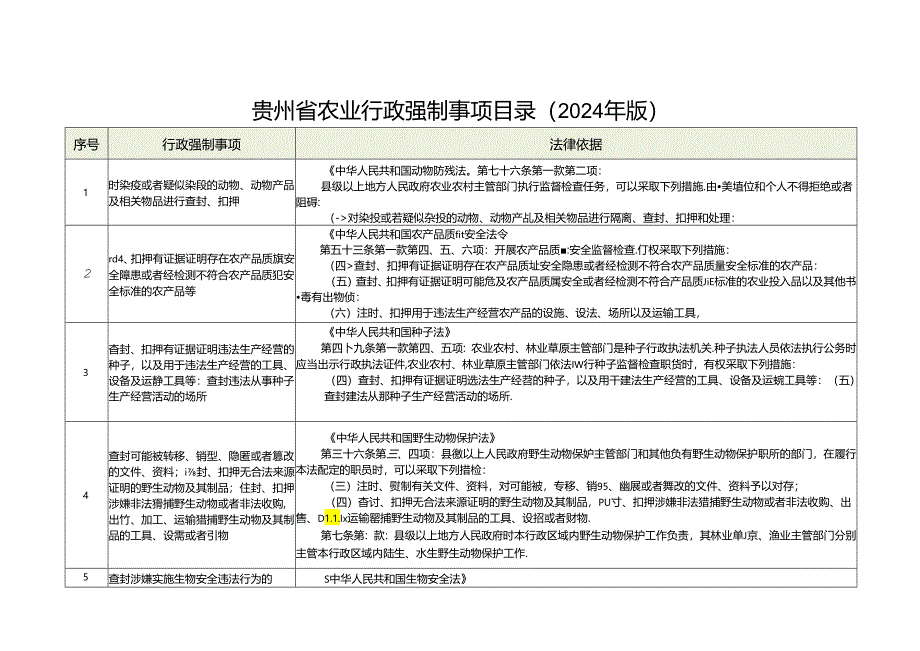
Task: Click the row number 1 cell
Action: (x=87, y=190)
